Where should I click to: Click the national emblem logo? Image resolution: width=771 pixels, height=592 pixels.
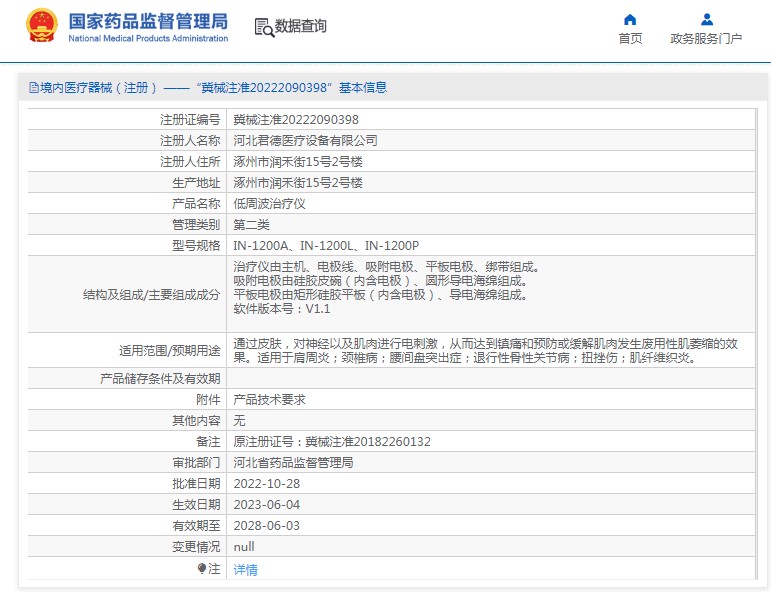click(42, 26)
